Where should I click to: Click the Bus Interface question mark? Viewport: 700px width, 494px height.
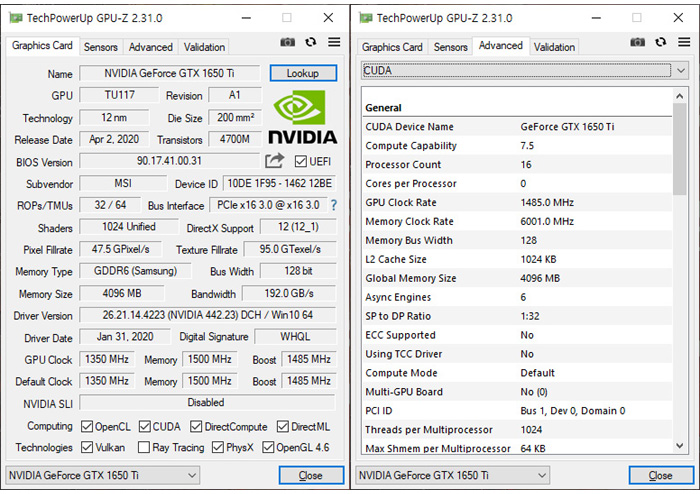(x=334, y=205)
